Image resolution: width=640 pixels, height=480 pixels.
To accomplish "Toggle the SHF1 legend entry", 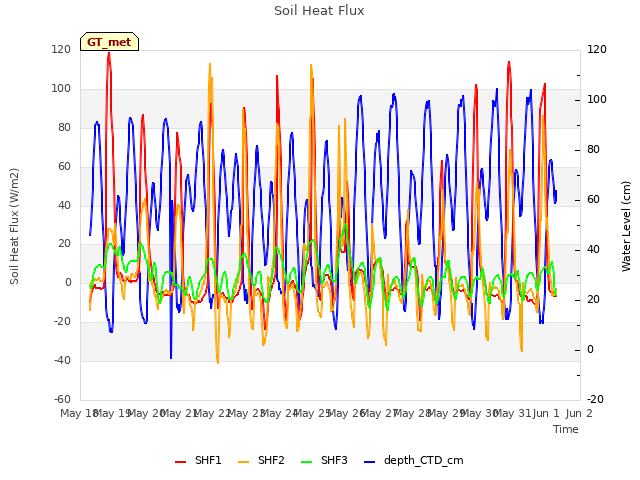I will (x=198, y=460).
